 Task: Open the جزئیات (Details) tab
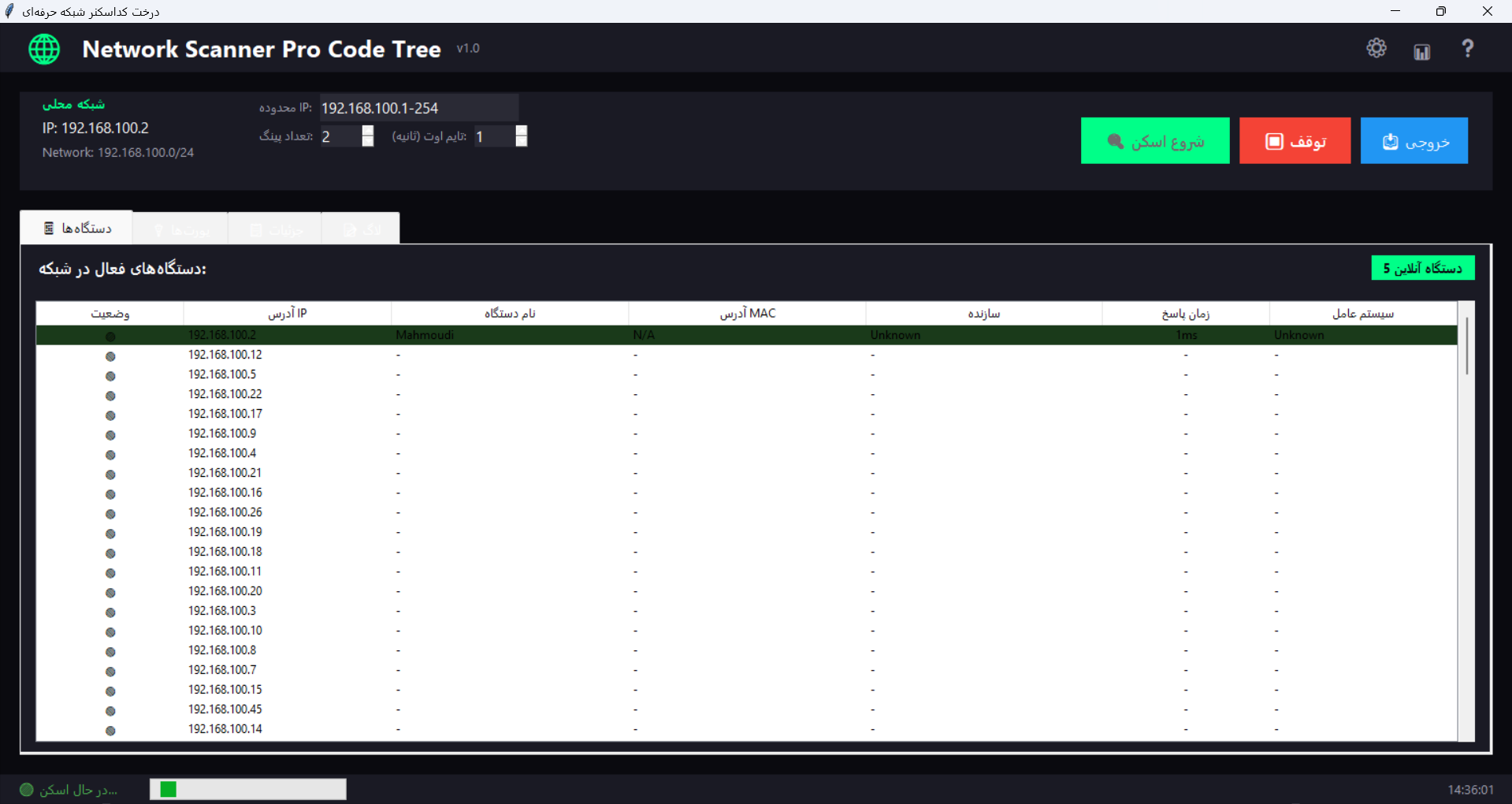[275, 229]
